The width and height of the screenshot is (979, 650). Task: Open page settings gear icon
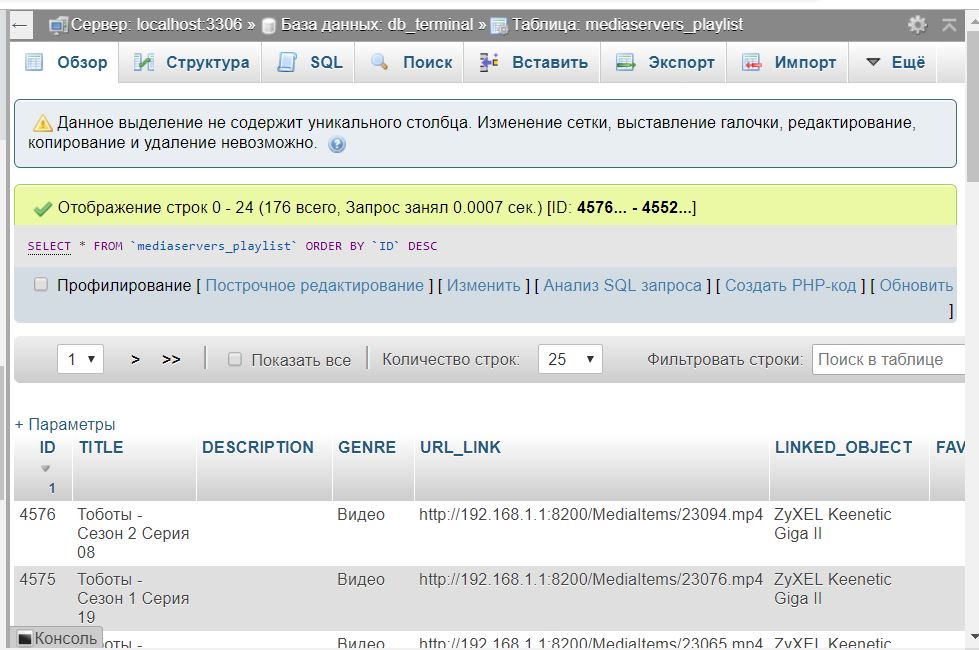(917, 25)
